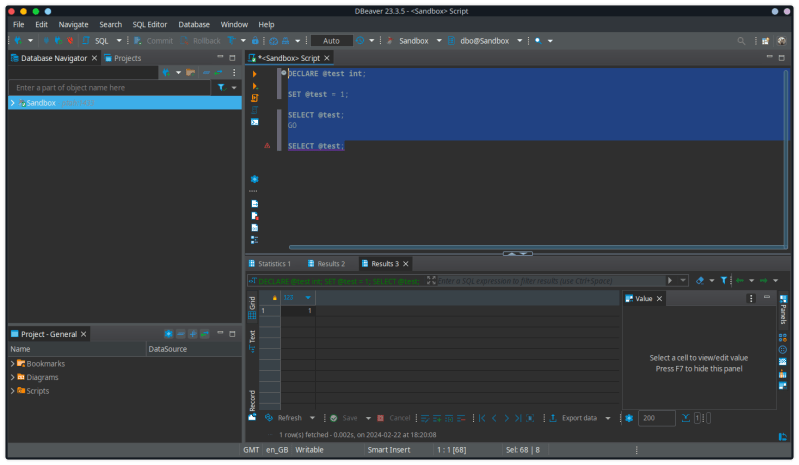Toggle the Panels button on right edge

tap(783, 309)
